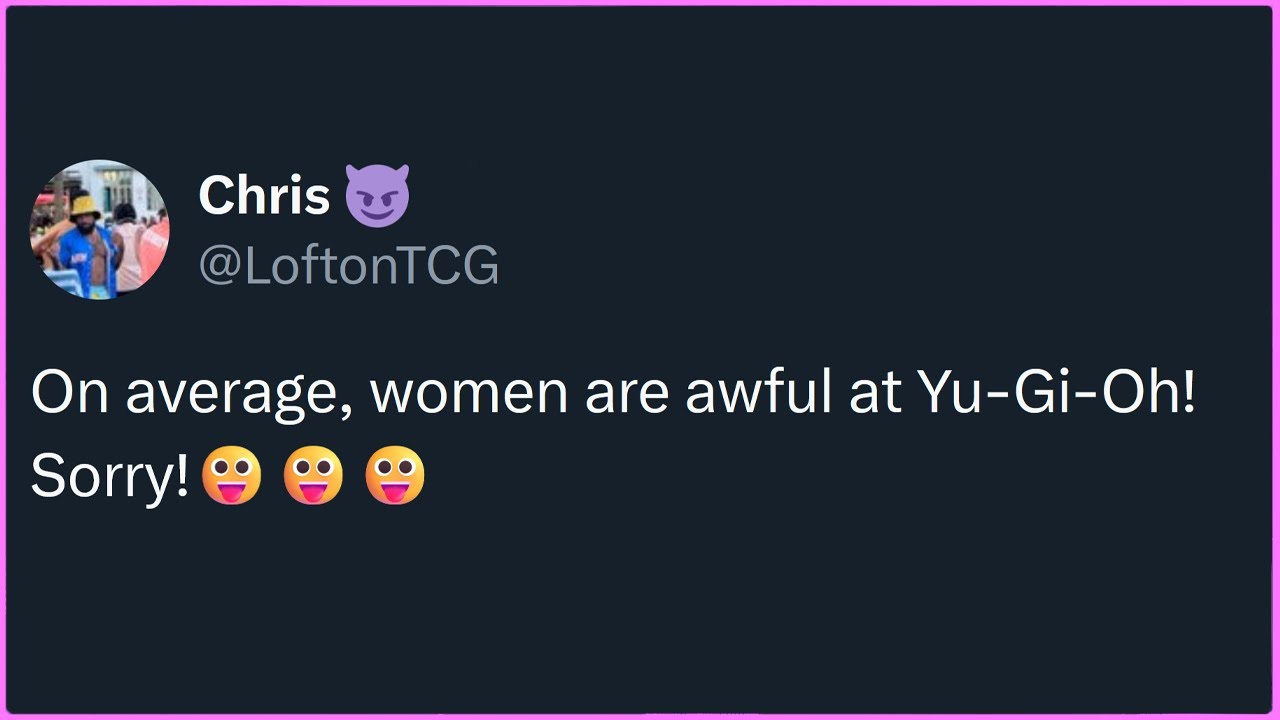Image resolution: width=1280 pixels, height=720 pixels.
Task: Click the purple devil emoji beside Chris
Action: point(377,195)
